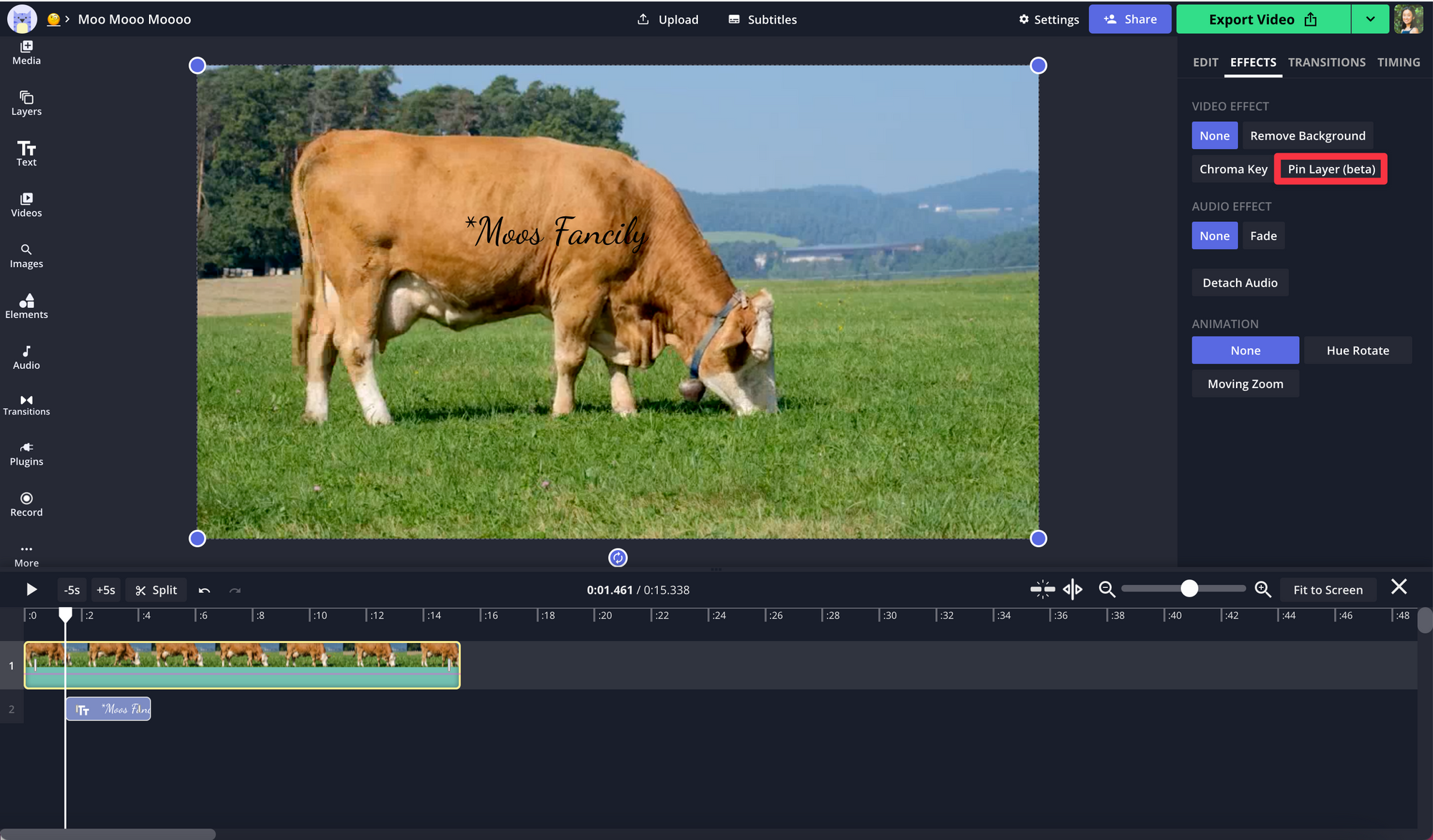Select the Remove Background video effect

(1307, 135)
